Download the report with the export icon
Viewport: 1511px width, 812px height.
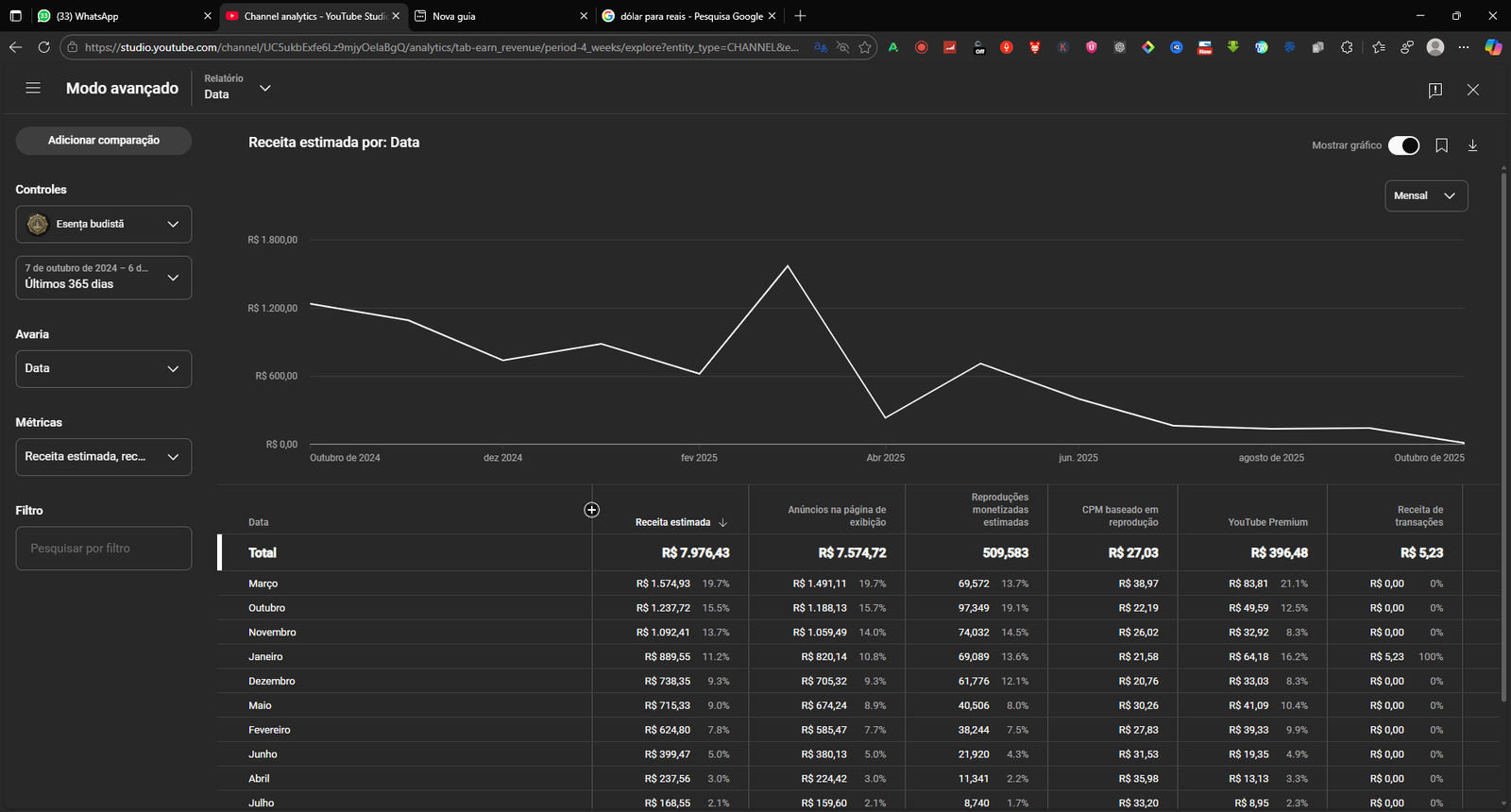click(1472, 145)
